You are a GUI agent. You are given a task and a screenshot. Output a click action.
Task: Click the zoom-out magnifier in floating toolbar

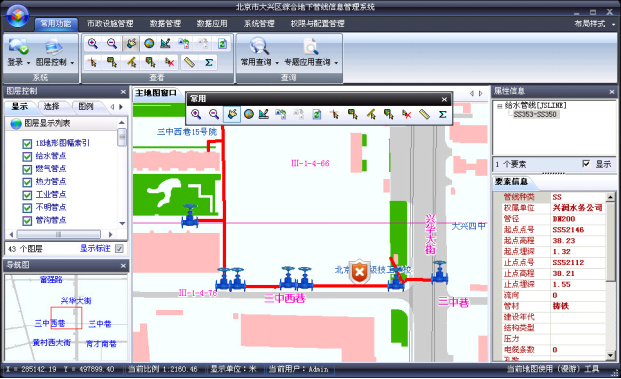click(x=214, y=114)
